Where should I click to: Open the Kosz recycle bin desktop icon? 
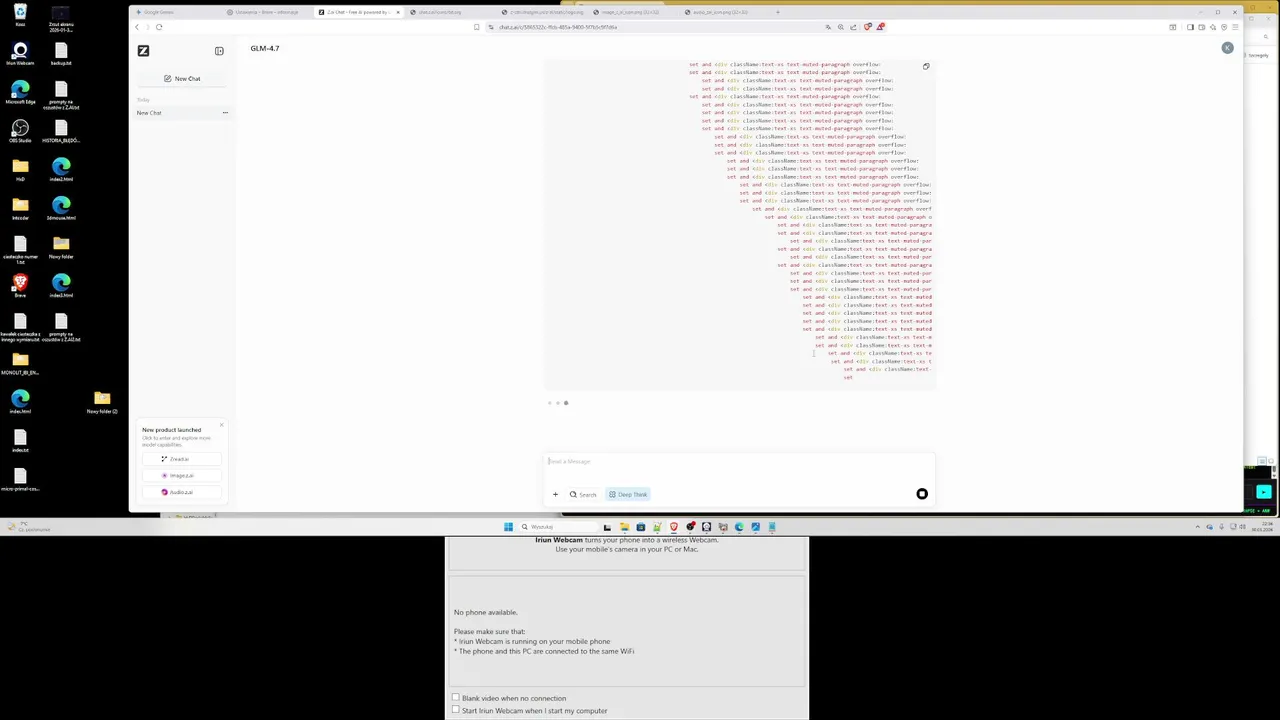(20, 15)
